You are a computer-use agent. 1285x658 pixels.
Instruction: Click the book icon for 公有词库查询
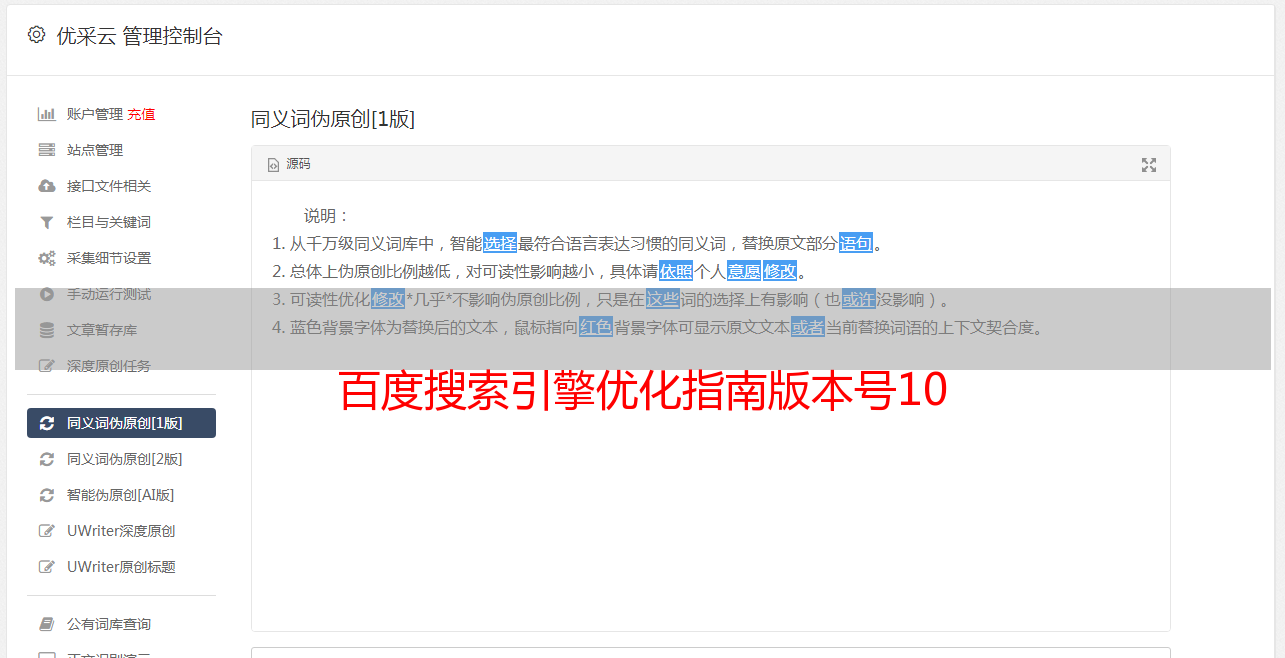[46, 624]
